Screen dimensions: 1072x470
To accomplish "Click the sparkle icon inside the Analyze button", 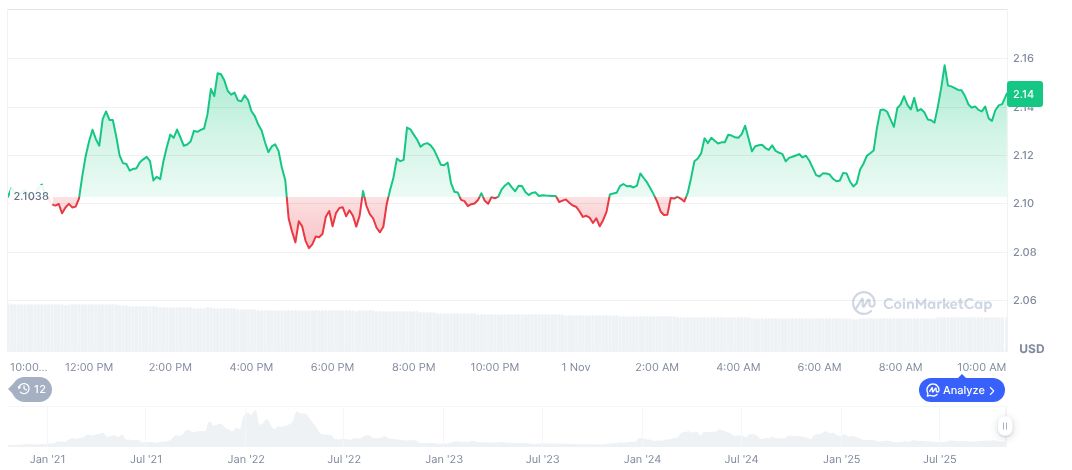I will (932, 390).
